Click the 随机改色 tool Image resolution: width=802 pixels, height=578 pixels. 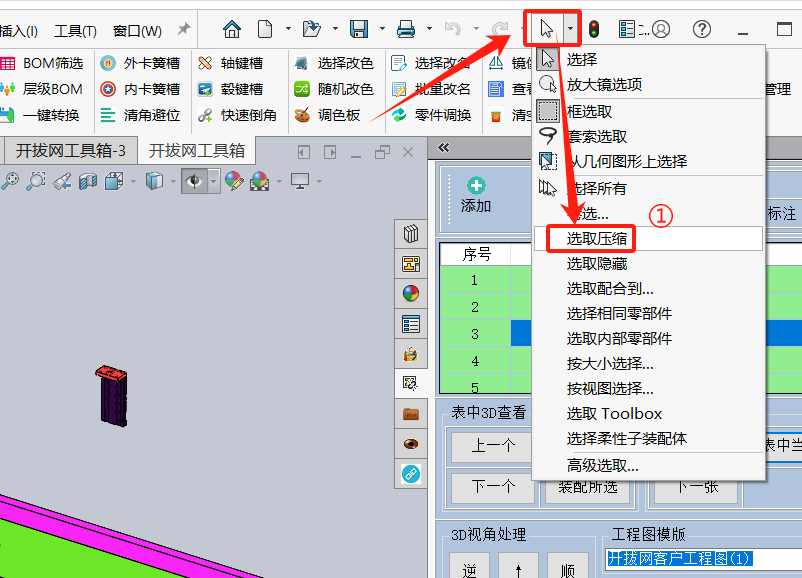pos(334,89)
